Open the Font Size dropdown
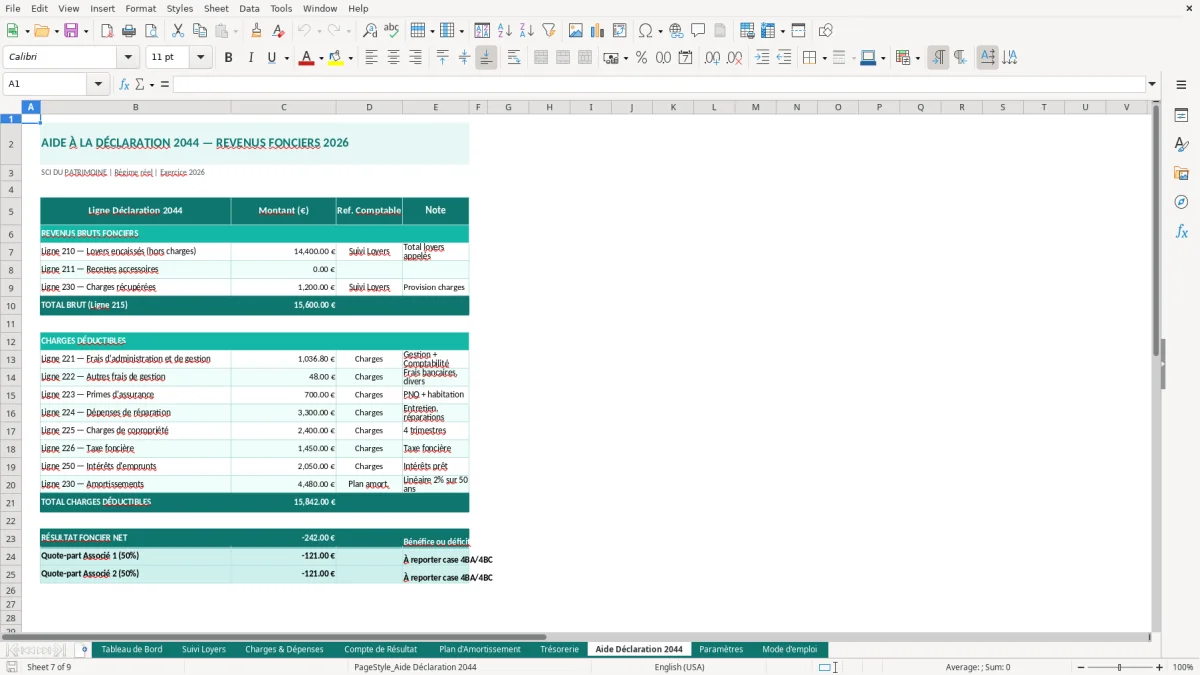The image size is (1200, 675). (x=201, y=58)
